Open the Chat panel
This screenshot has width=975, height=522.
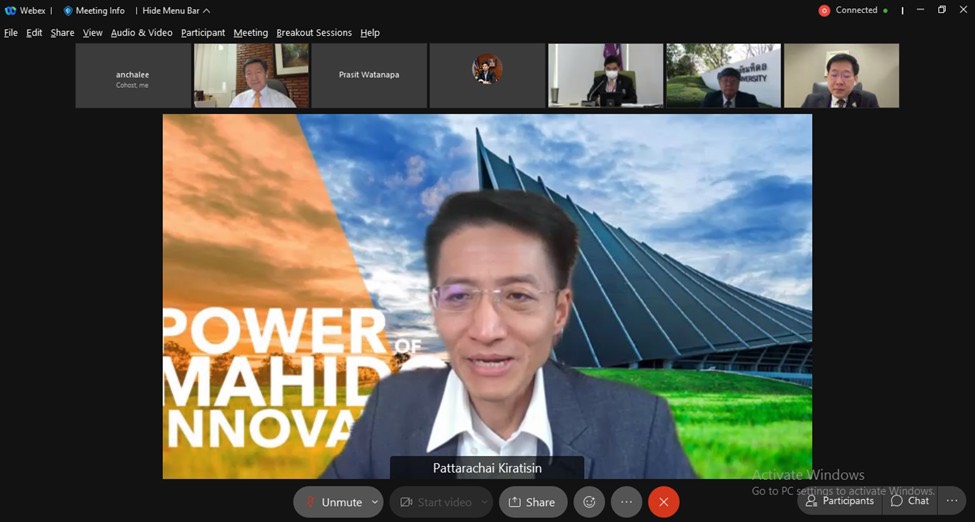pyautogui.click(x=910, y=501)
